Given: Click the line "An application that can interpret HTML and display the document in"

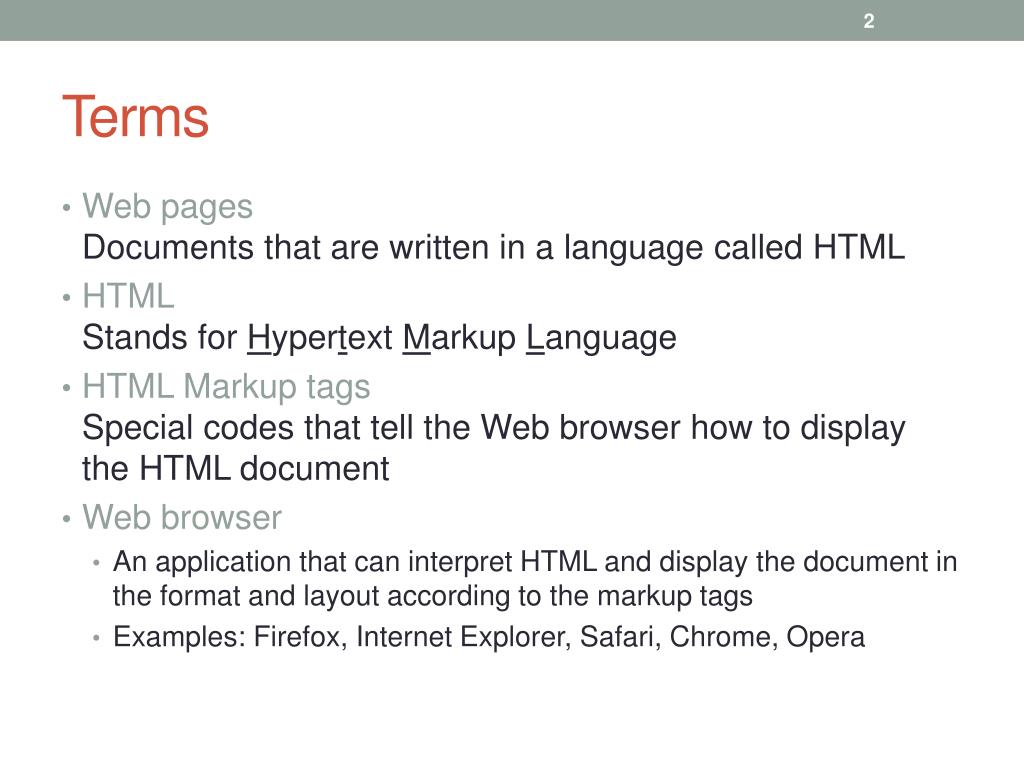Looking at the screenshot, I should 535,562.
